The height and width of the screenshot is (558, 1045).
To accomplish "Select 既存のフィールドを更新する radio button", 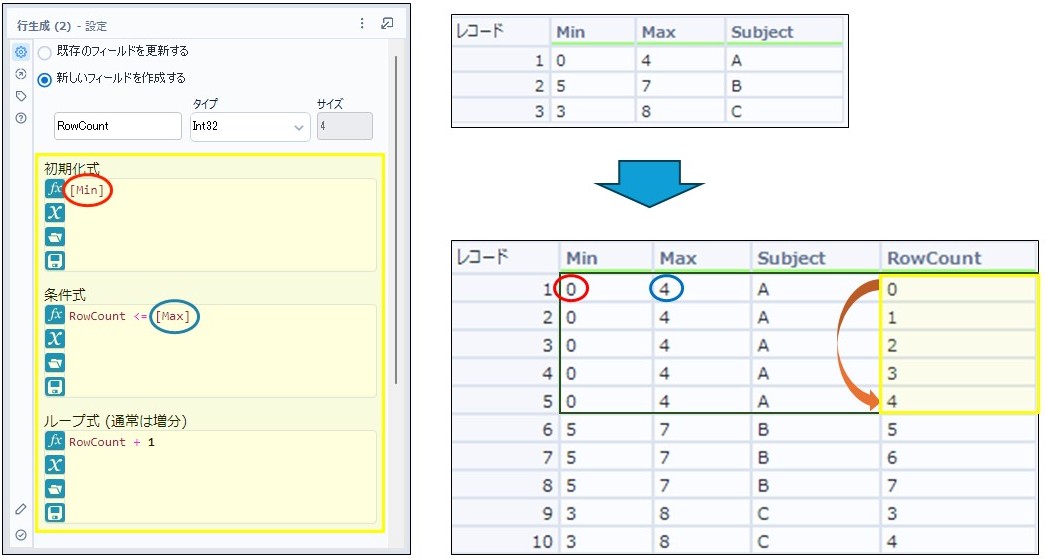I will 45,53.
